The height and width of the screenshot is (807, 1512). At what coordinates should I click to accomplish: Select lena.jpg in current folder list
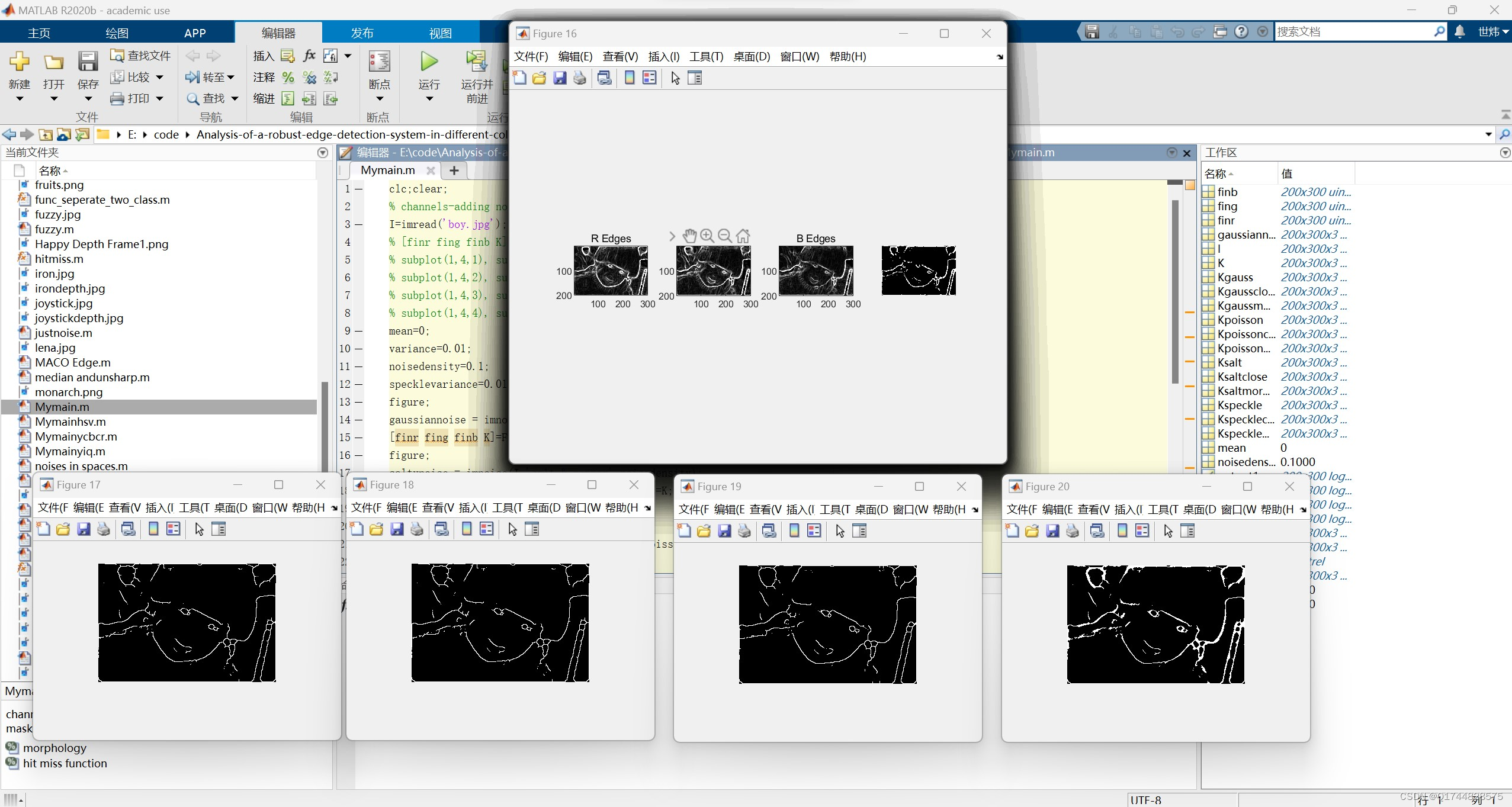(x=159, y=348)
